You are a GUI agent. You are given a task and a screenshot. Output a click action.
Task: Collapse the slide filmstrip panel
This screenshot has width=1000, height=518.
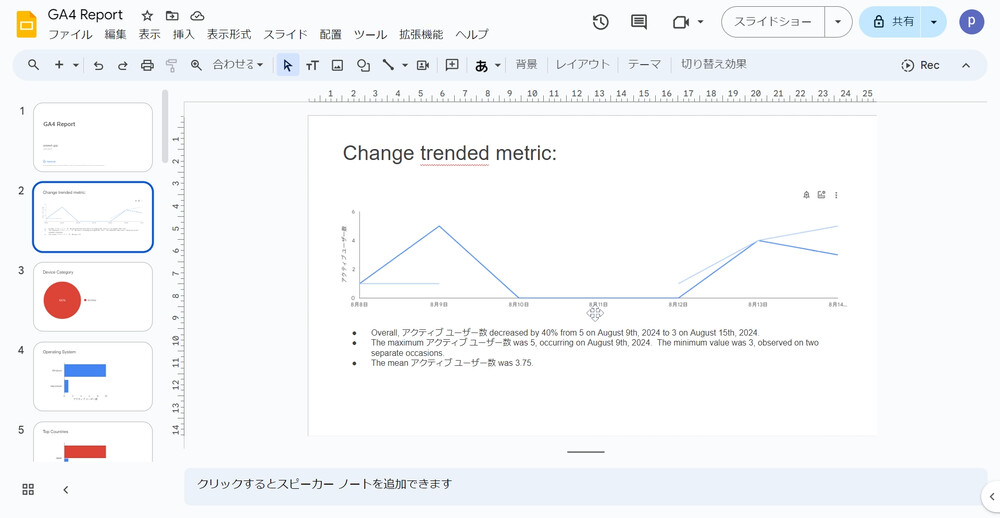click(66, 489)
